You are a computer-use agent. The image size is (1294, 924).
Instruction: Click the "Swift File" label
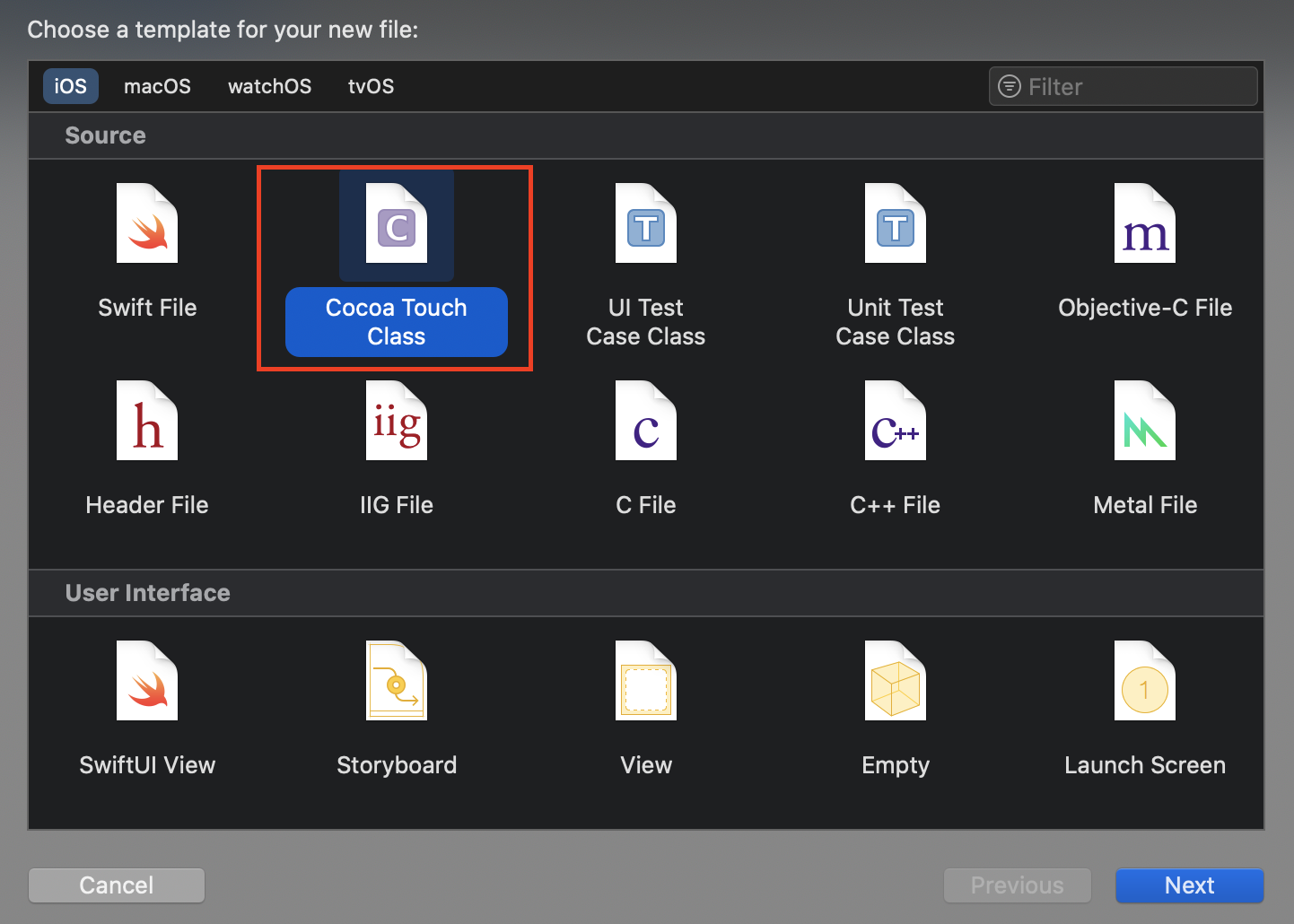point(147,308)
